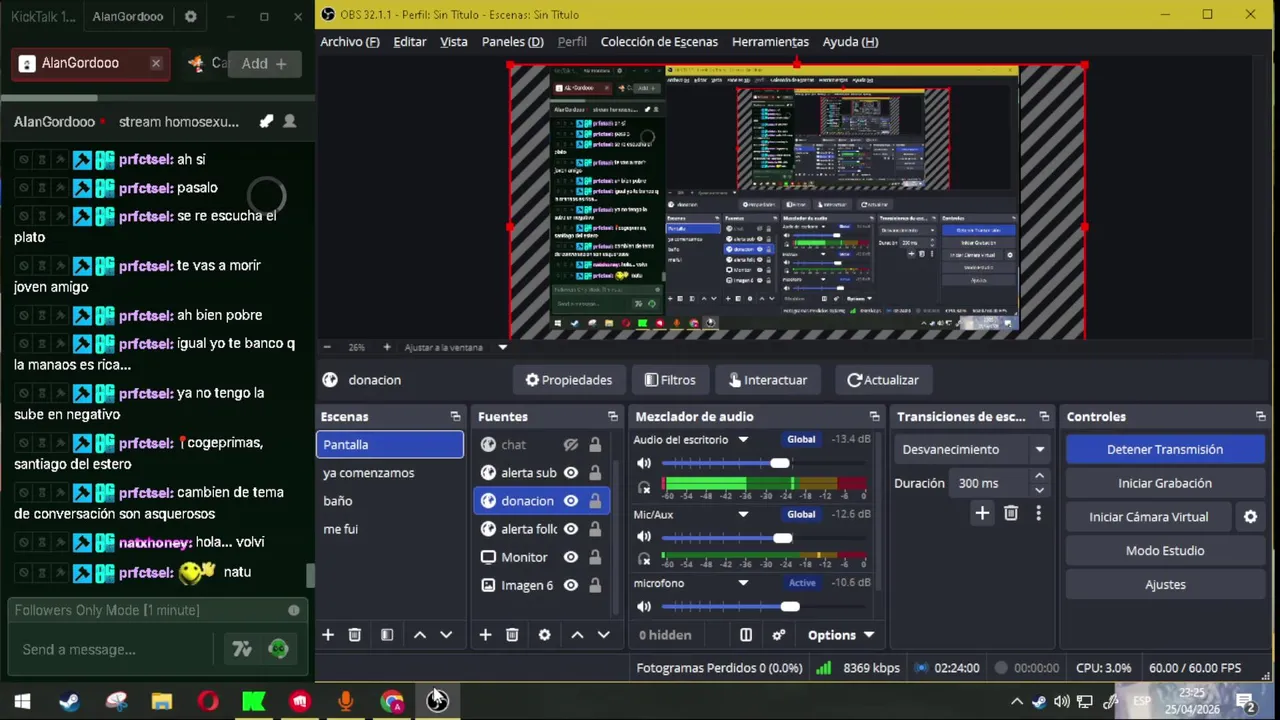The image size is (1280, 720).
Task: Open the Paneles menu
Action: tap(513, 42)
